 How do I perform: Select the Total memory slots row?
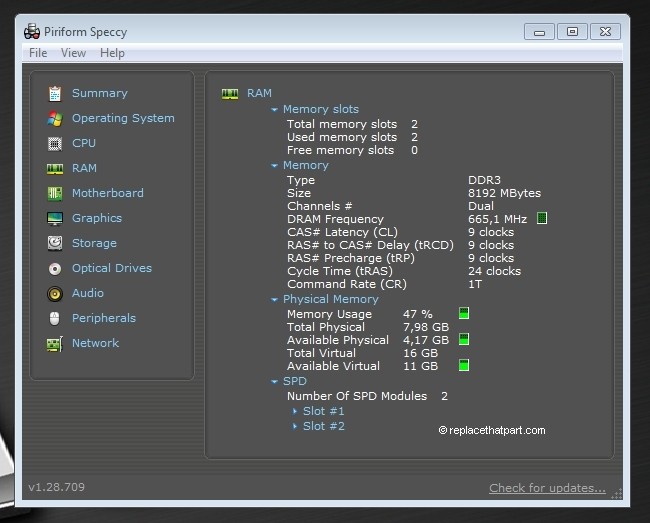point(352,124)
